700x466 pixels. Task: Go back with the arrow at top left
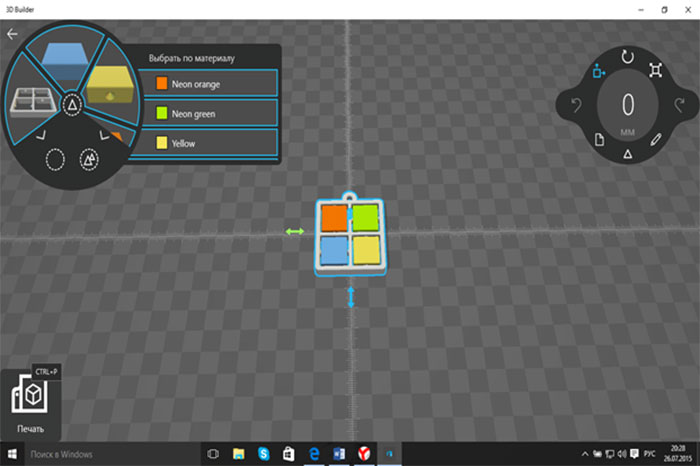pos(12,34)
